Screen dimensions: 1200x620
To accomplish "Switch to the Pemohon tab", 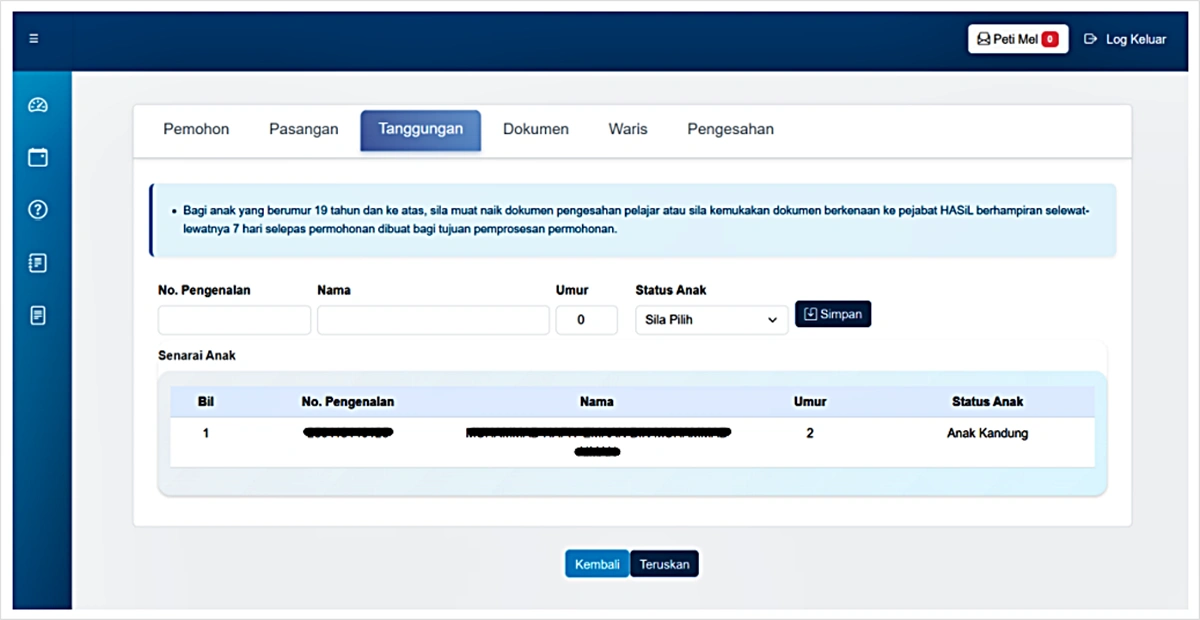I will point(196,129).
